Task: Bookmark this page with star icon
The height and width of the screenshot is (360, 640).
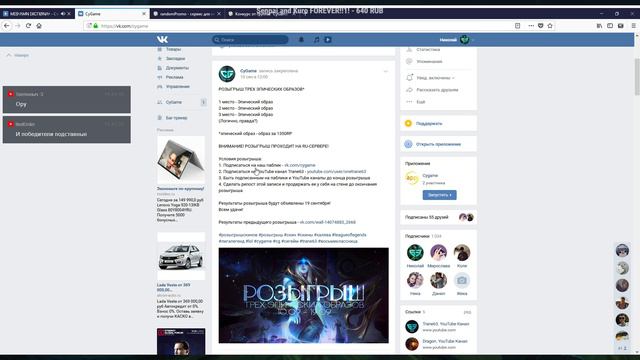Action: click(550, 26)
